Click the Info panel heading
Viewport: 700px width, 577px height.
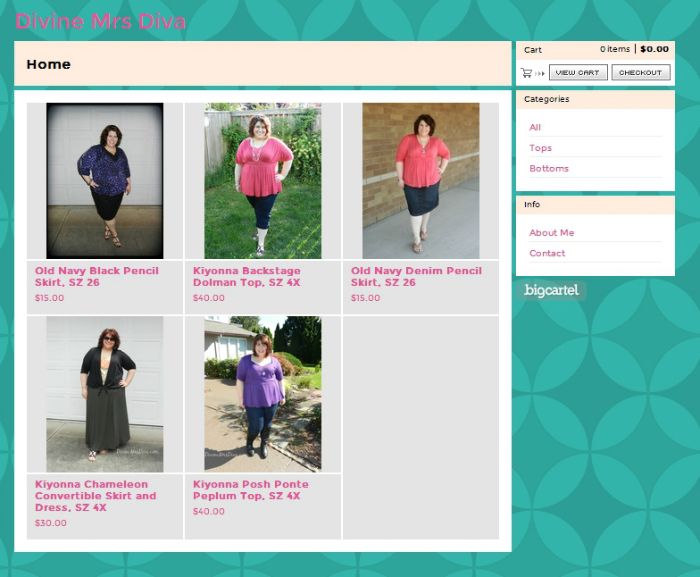point(532,205)
